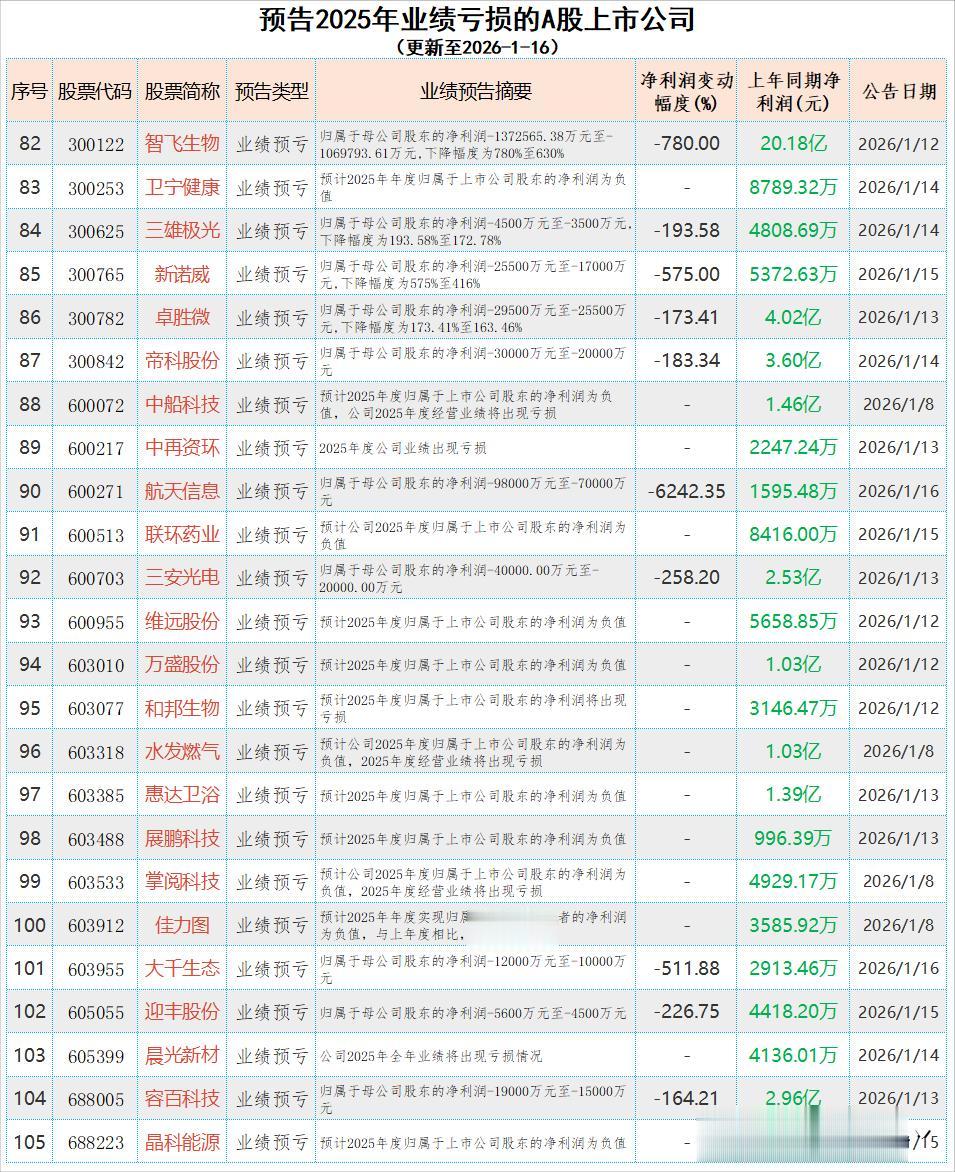Select stock name 和邦生物
The height and width of the screenshot is (1172, 955).
coord(182,708)
